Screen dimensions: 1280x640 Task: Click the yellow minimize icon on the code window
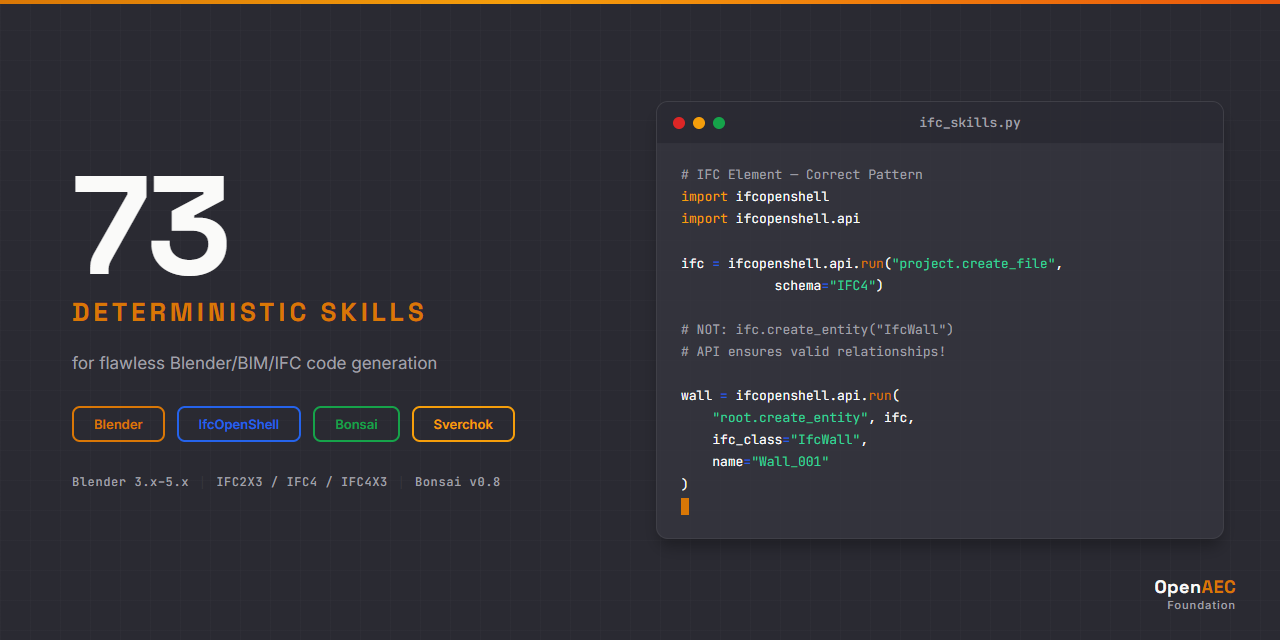tap(699, 122)
